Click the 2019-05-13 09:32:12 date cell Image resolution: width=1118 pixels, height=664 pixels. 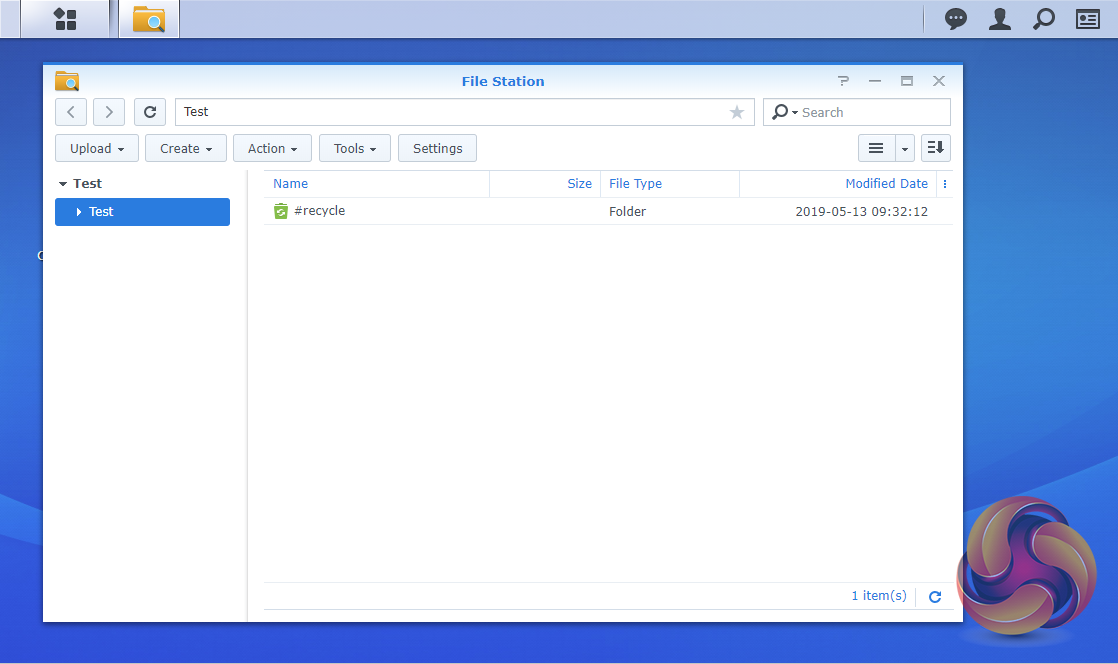(861, 211)
